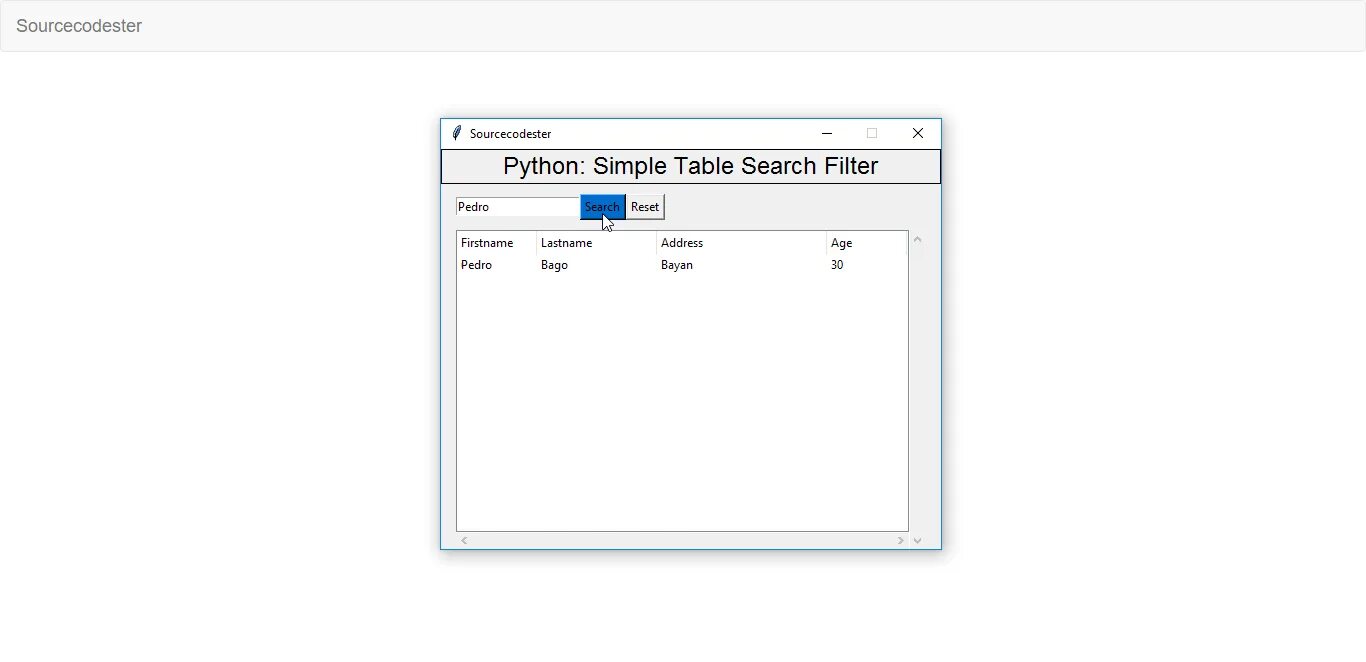1366x662 pixels.
Task: Click the Lastname column header
Action: 596,243
